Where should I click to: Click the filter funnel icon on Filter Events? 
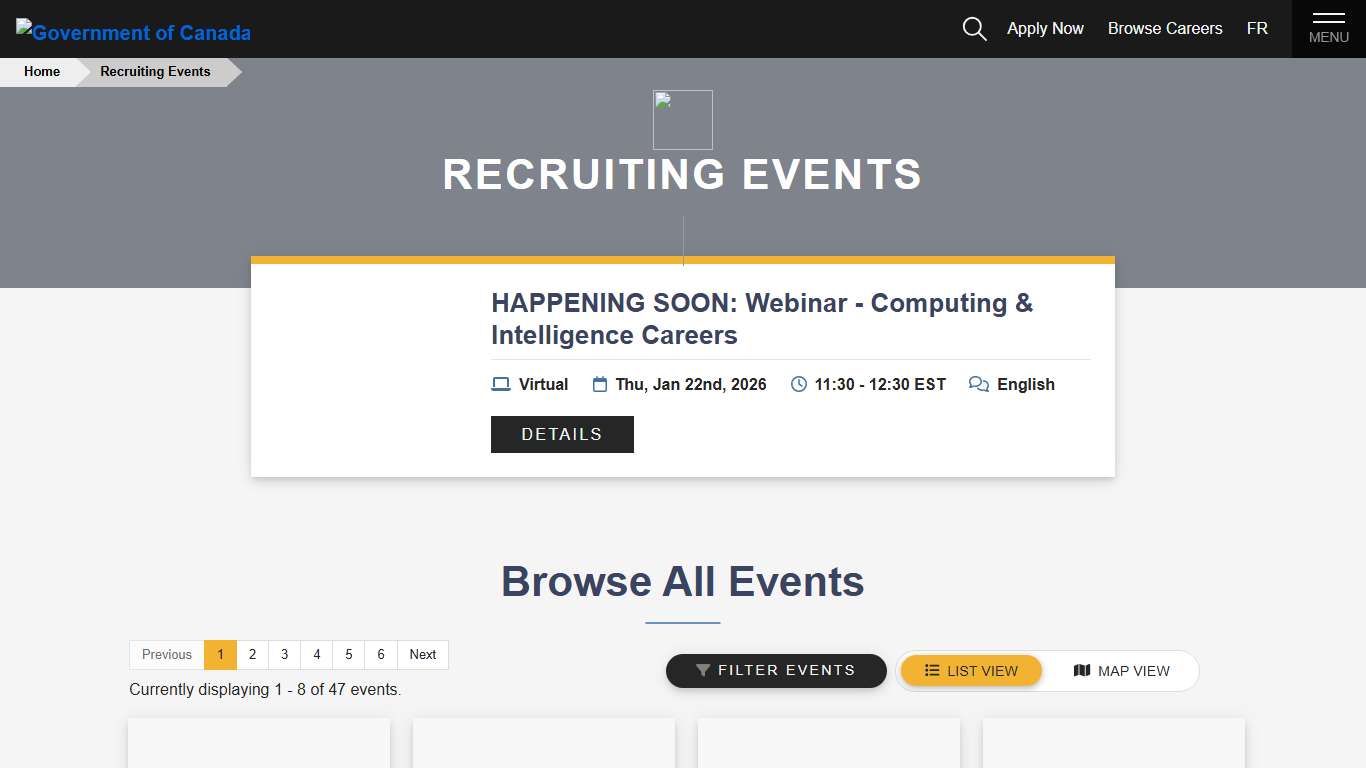703,670
